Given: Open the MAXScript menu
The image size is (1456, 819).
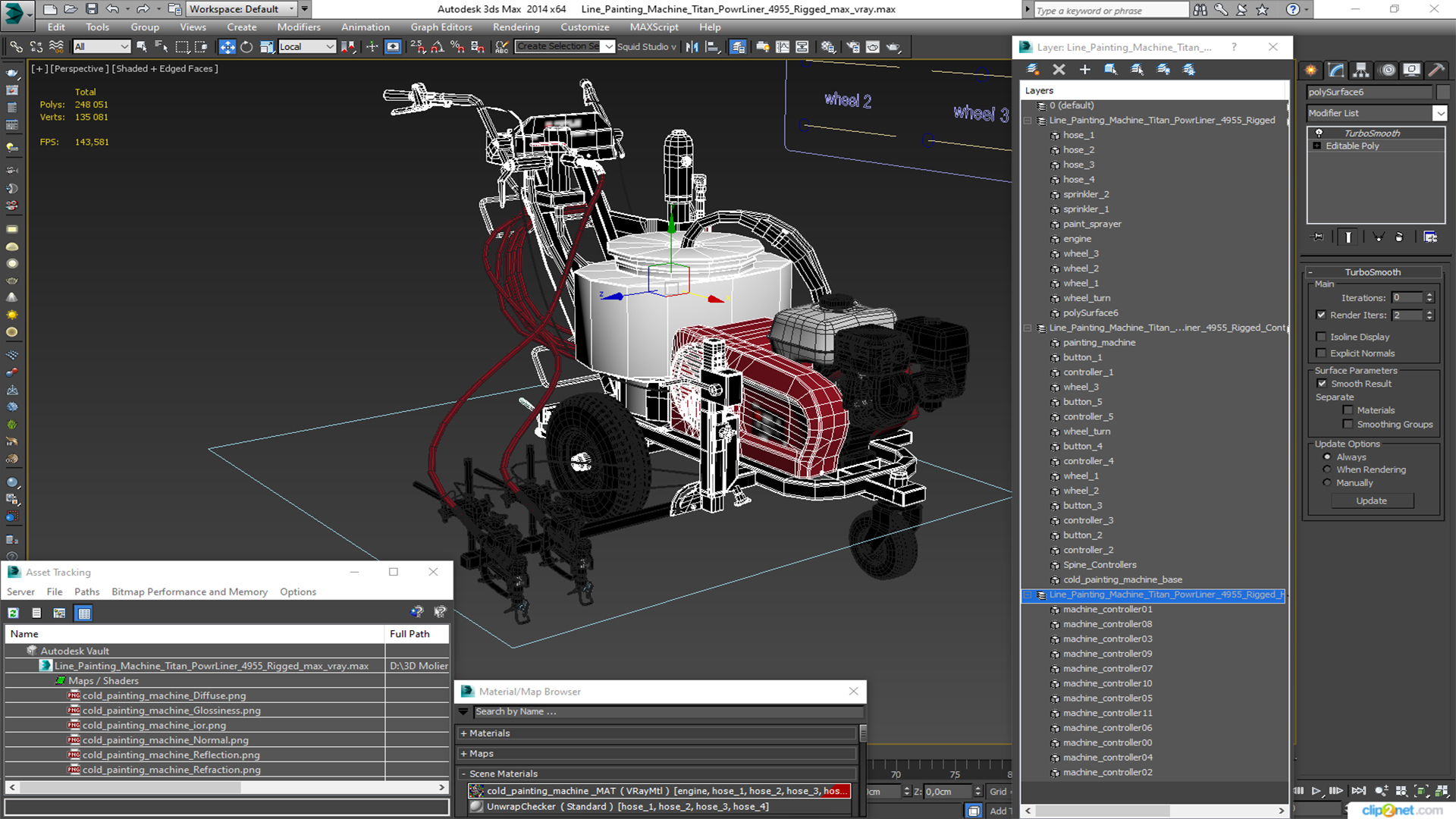Looking at the screenshot, I should coord(654,27).
